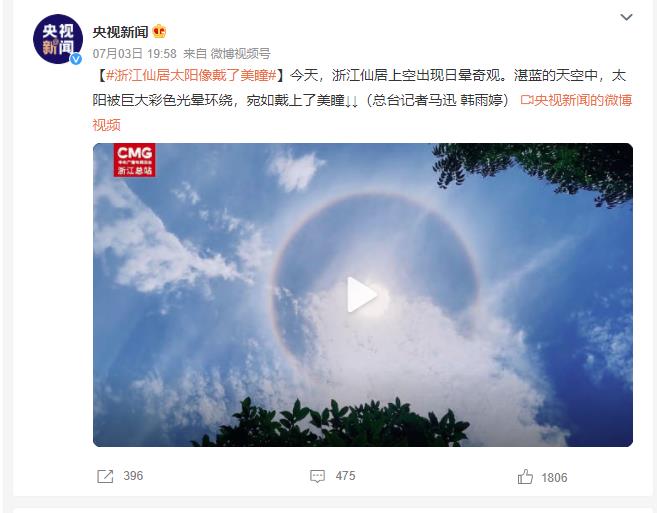The image size is (657, 513).
Task: Click the repost count 396
Action: pyautogui.click(x=133, y=476)
